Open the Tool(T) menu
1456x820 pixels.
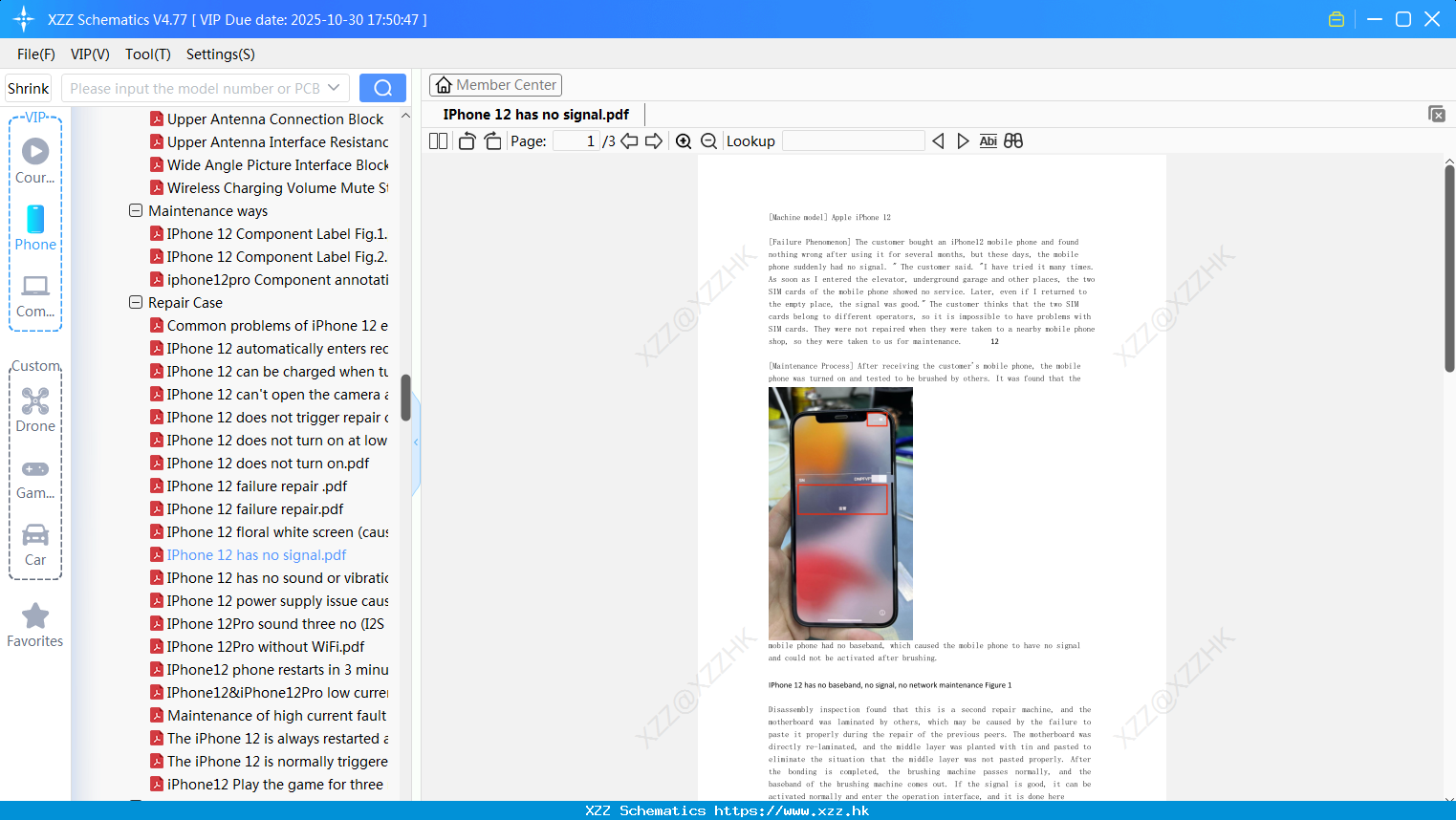(x=148, y=54)
